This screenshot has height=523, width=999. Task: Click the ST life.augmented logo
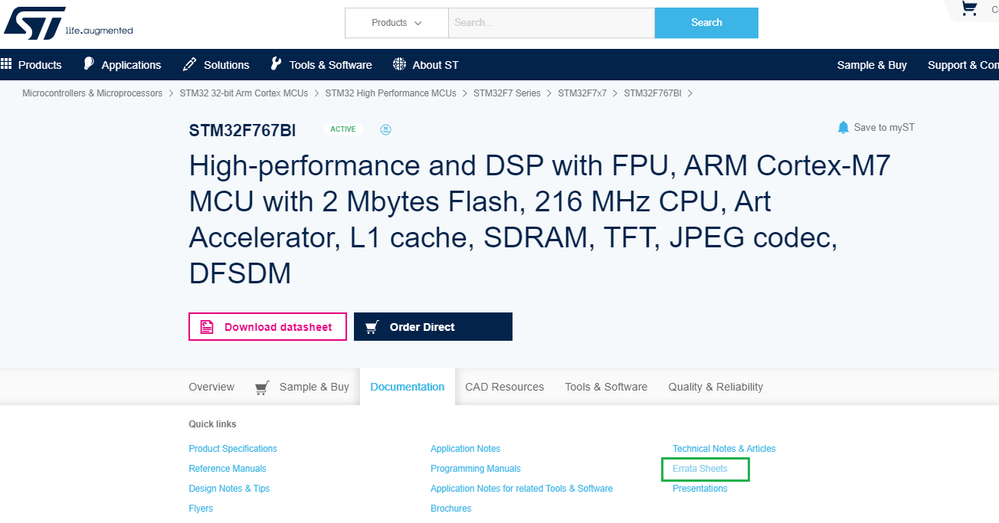pos(68,24)
